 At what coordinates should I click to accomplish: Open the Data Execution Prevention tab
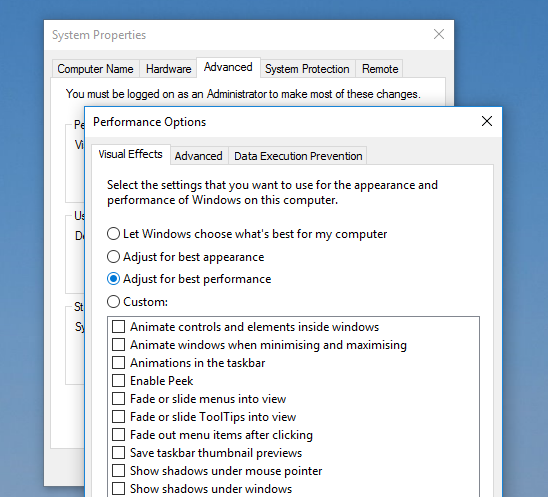click(x=298, y=156)
